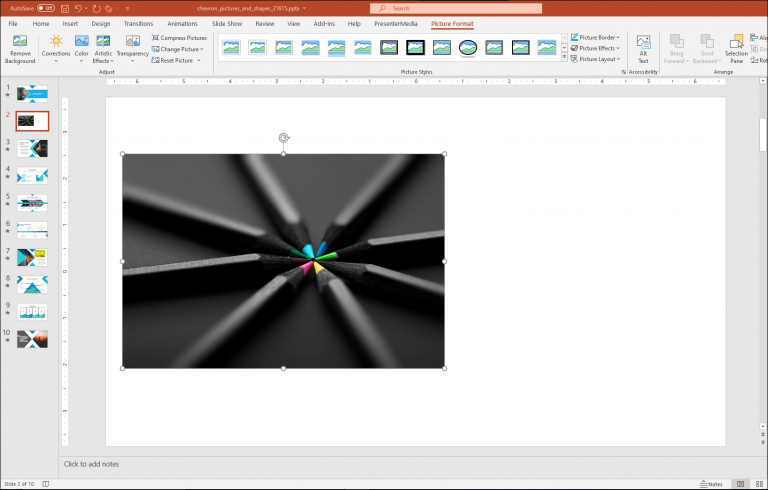768x490 pixels.
Task: Open Picture Styles dialog launcher
Action: coord(624,72)
